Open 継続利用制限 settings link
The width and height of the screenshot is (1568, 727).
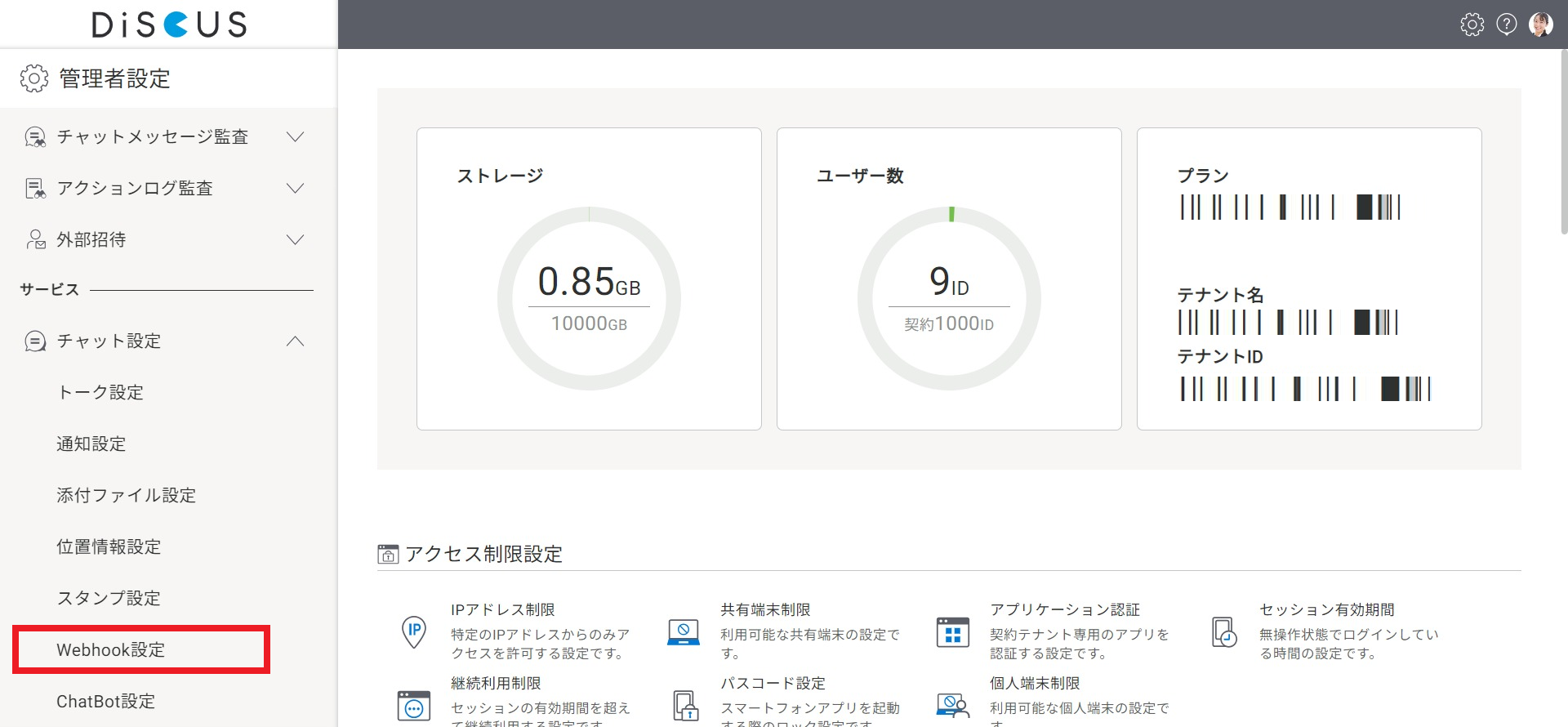(x=496, y=684)
